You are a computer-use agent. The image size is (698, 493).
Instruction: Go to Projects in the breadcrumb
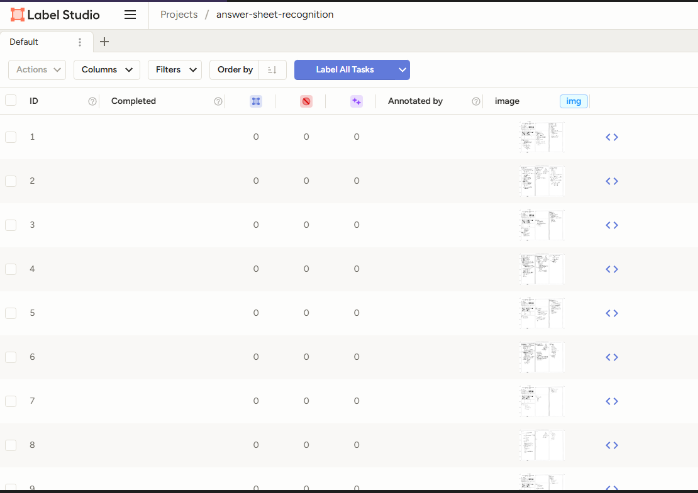179,15
